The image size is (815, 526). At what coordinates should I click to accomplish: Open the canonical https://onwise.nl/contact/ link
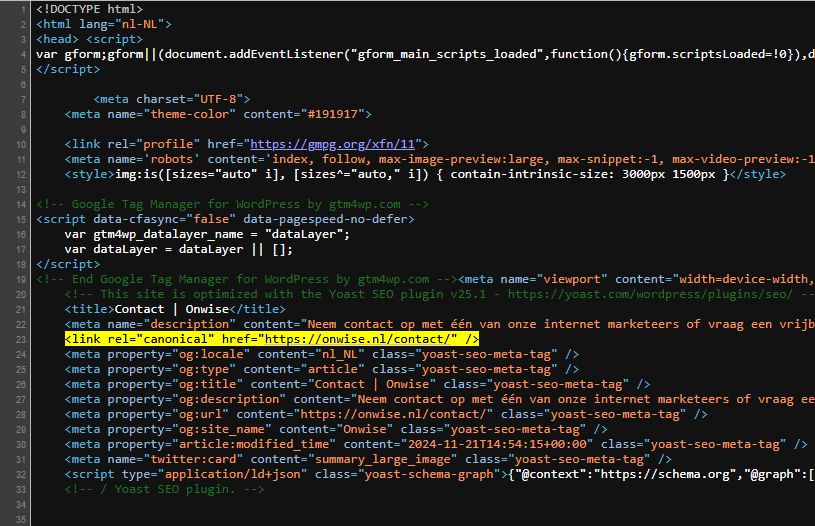point(358,339)
